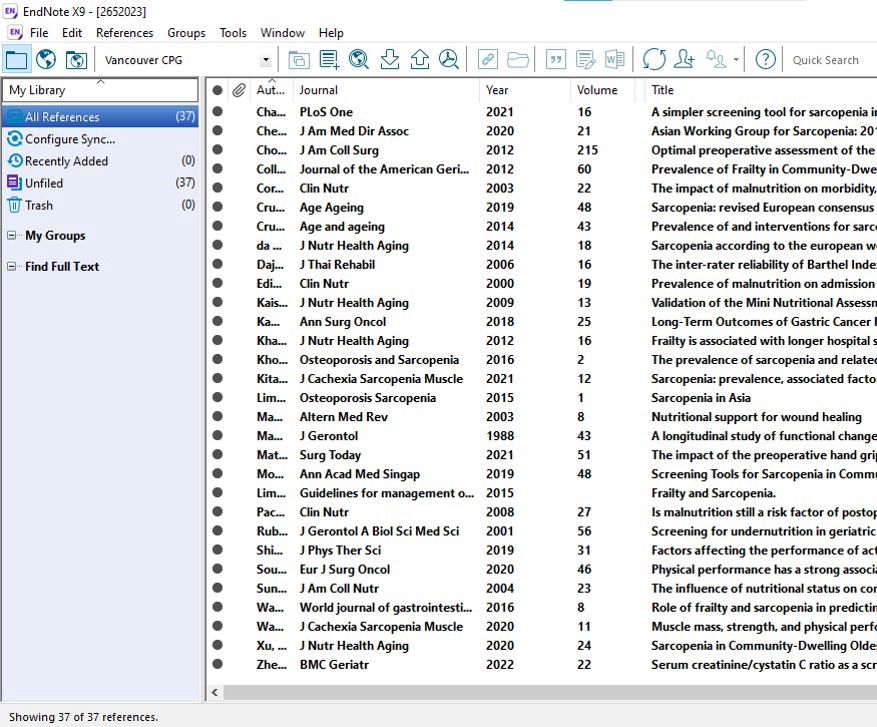Open the Online Search tool
The height and width of the screenshot is (727, 877).
(358, 59)
